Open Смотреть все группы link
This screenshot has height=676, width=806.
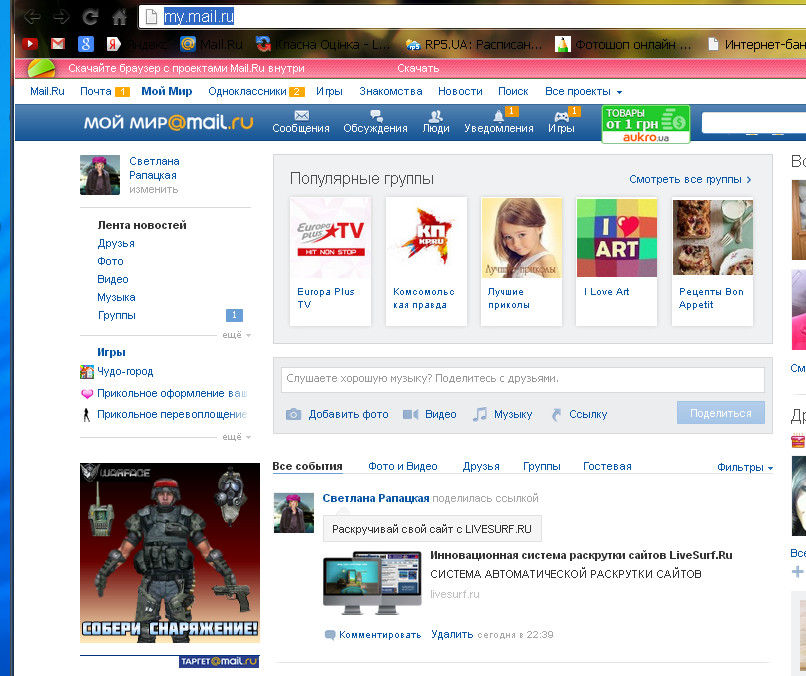click(690, 179)
